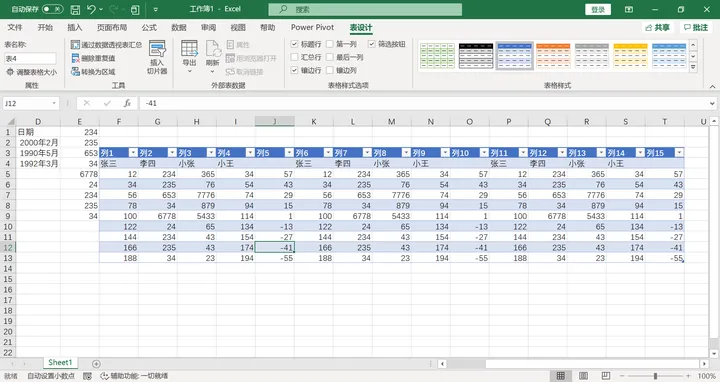Click the 批注 comments button
Screen dimensions: 720x382
[x=696, y=28]
